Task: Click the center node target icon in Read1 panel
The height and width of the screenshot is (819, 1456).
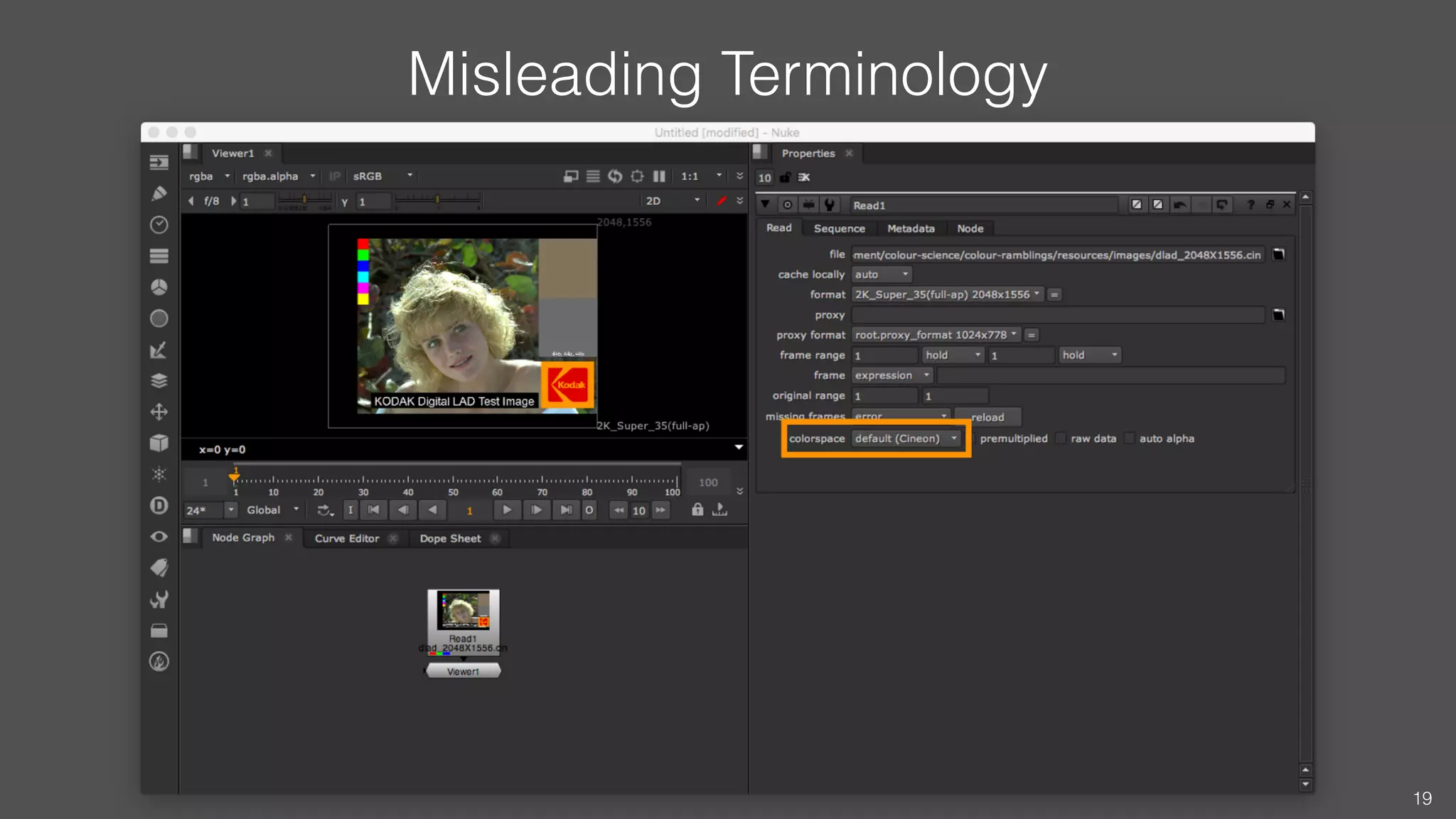Action: (787, 205)
